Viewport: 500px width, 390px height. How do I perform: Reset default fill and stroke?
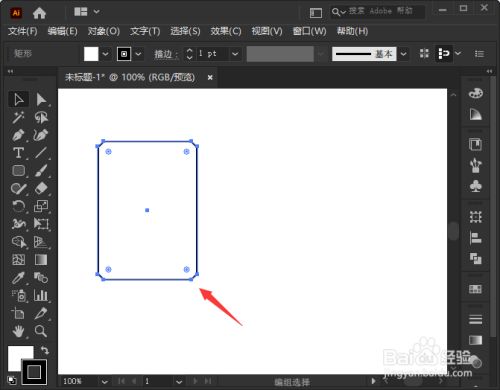[x=11, y=380]
